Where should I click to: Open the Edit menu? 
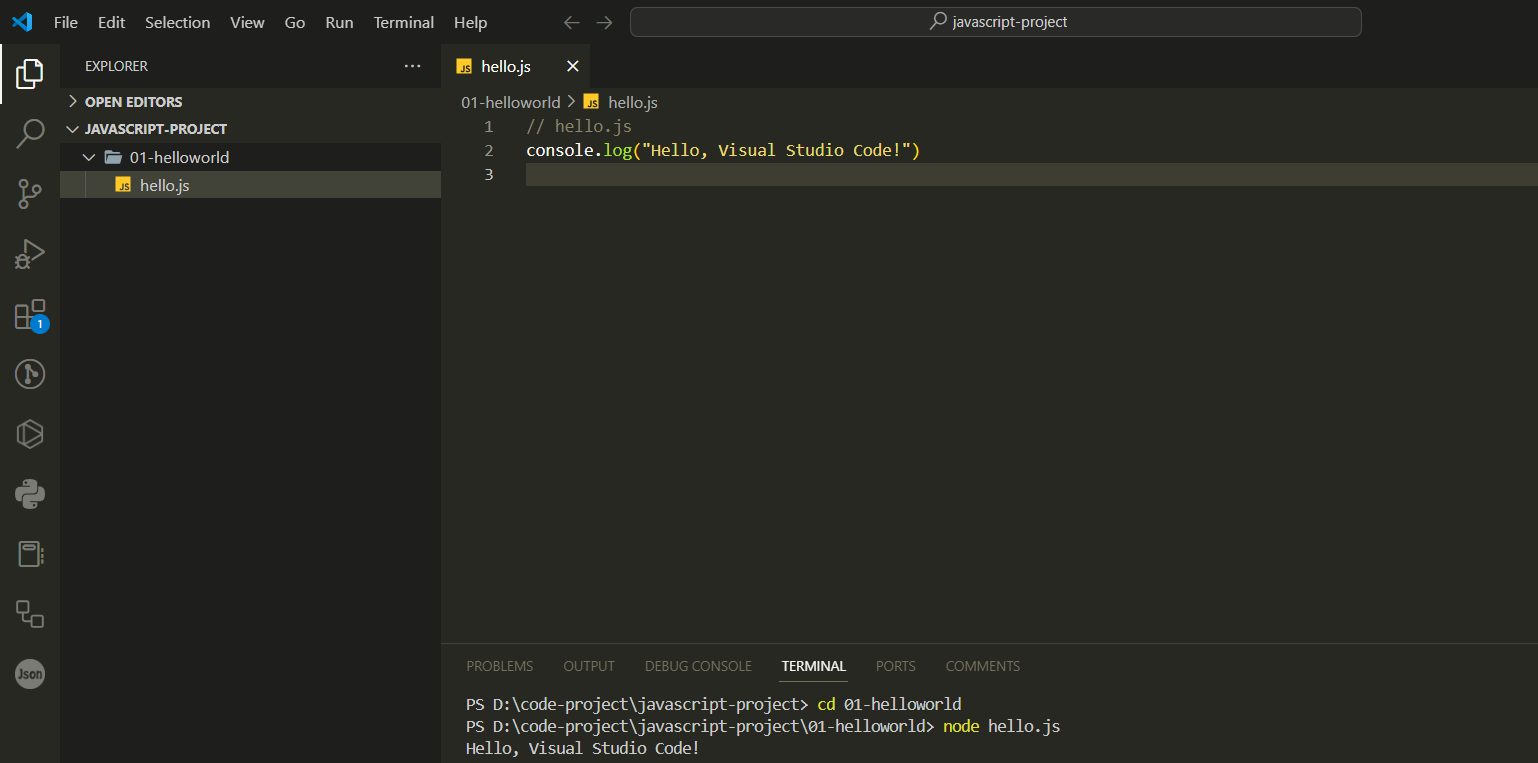click(x=111, y=22)
